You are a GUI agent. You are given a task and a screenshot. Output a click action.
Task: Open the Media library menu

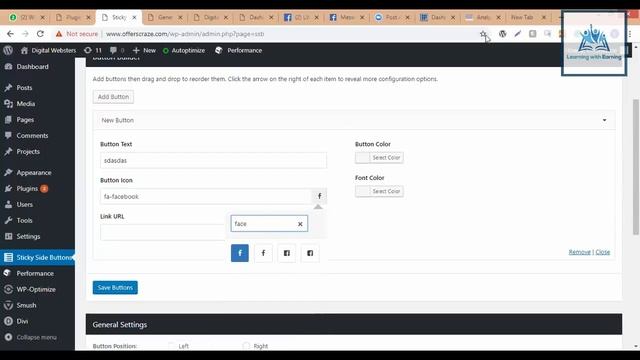click(26, 104)
